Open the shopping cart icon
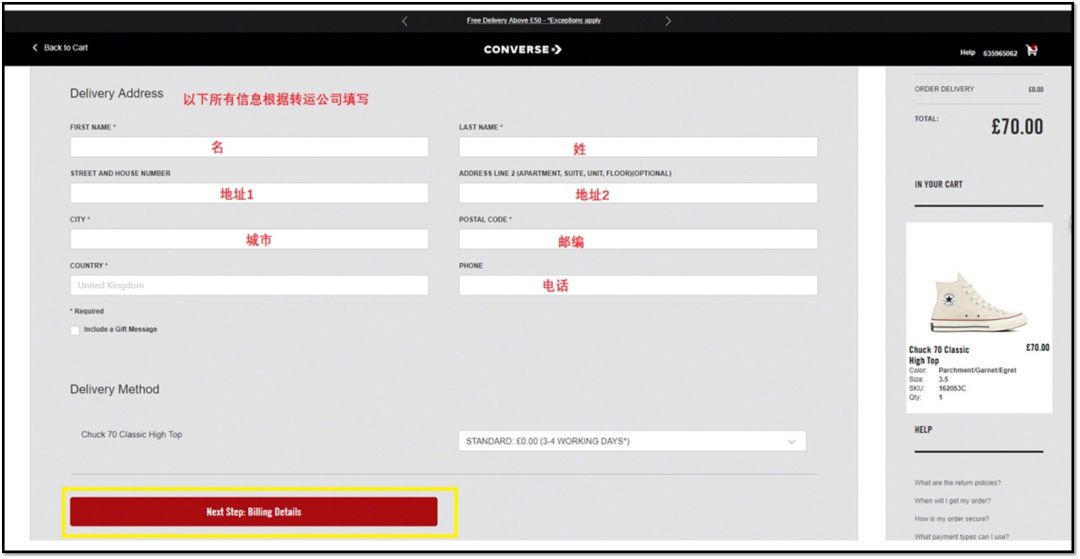 click(1031, 50)
